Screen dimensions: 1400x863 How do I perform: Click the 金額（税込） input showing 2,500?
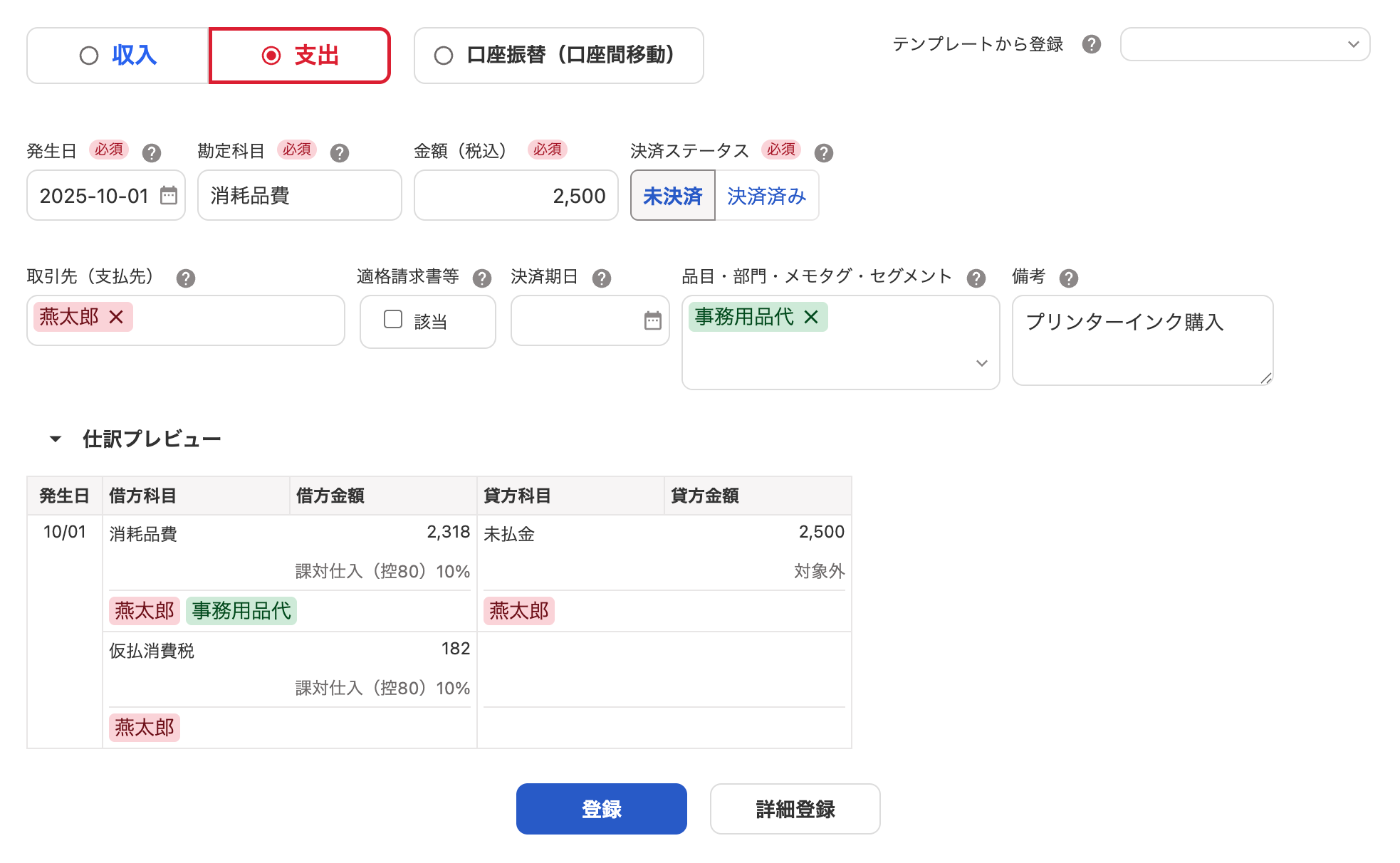[x=516, y=195]
